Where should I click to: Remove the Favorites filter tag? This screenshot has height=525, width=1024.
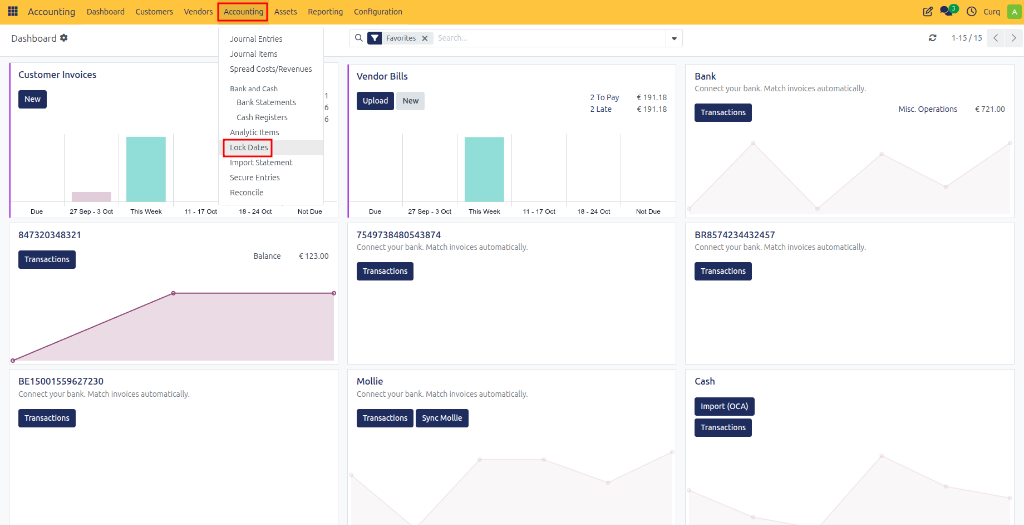(424, 39)
